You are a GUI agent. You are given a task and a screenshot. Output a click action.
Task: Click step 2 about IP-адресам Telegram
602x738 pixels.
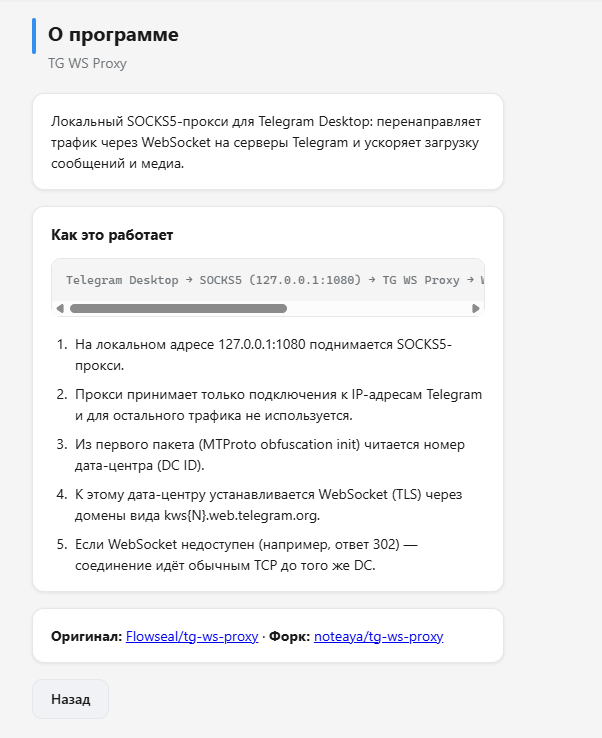[x=279, y=405]
